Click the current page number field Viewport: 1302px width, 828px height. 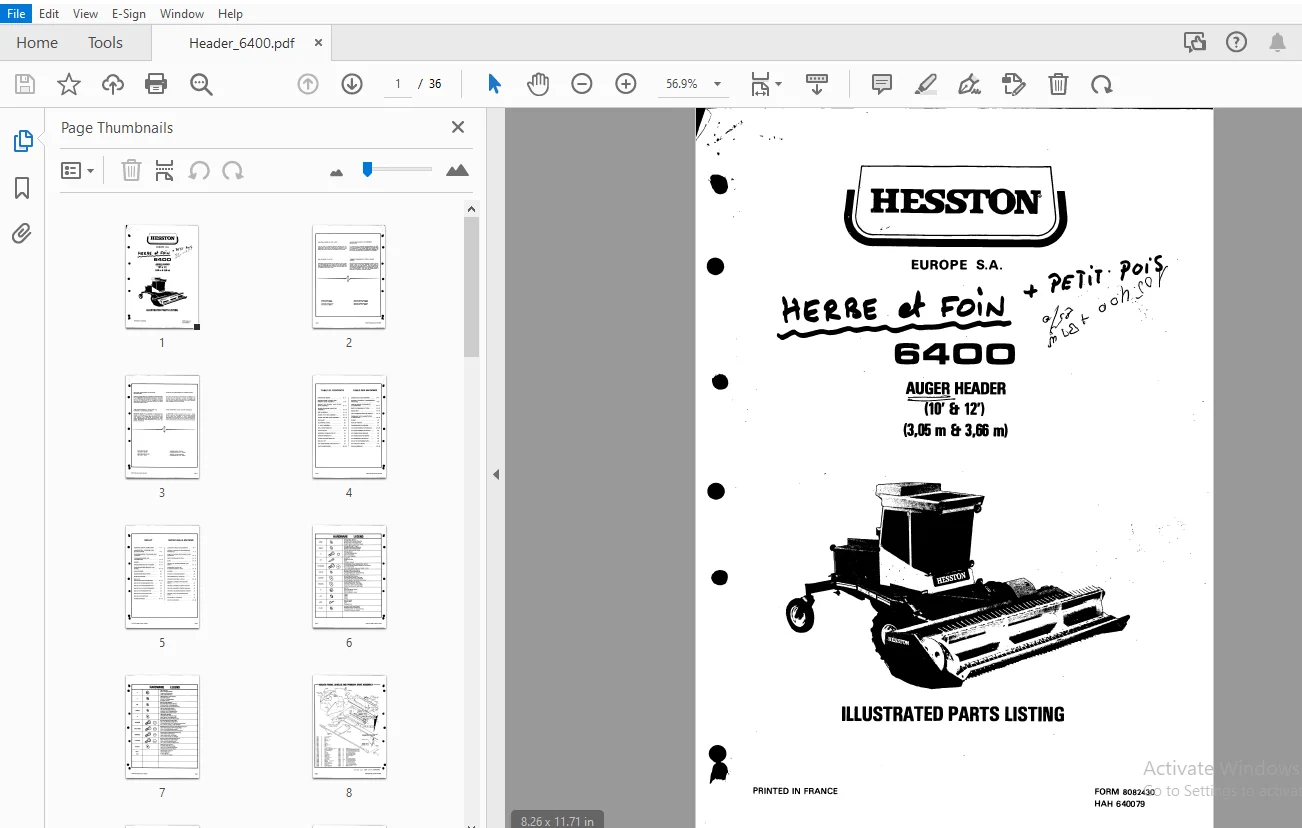pyautogui.click(x=397, y=84)
